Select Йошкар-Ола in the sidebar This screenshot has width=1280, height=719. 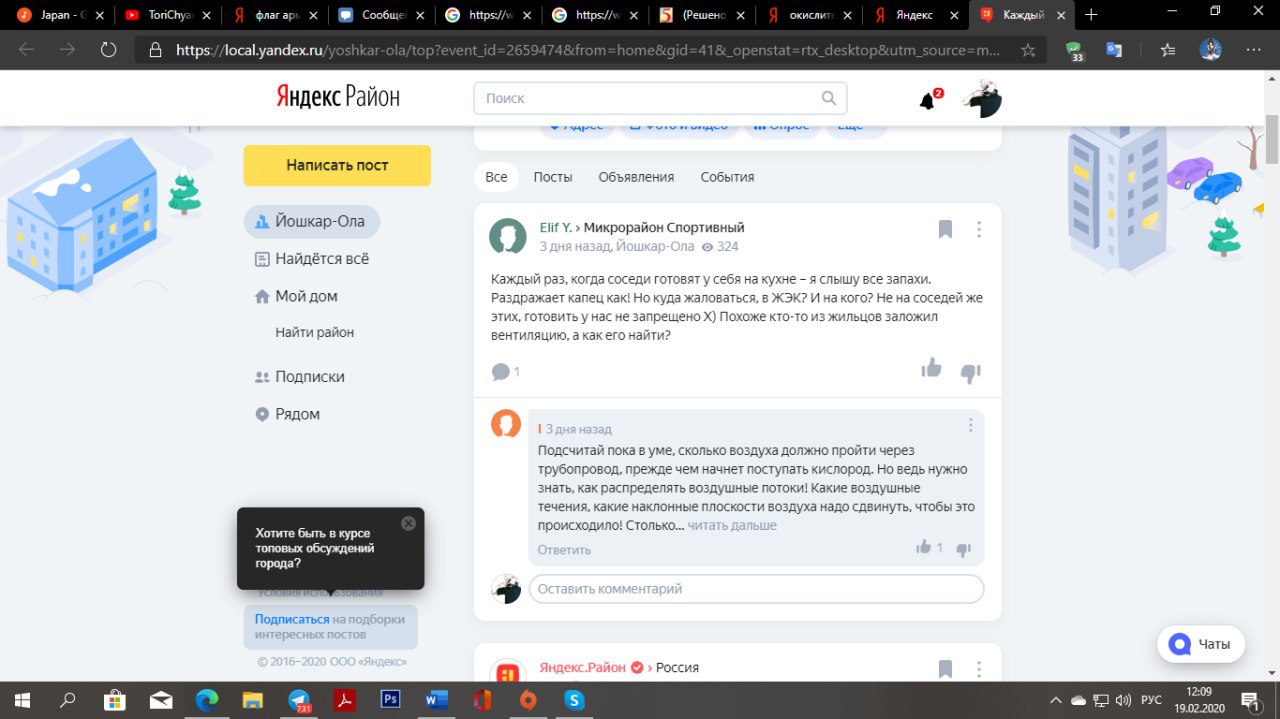tap(312, 221)
